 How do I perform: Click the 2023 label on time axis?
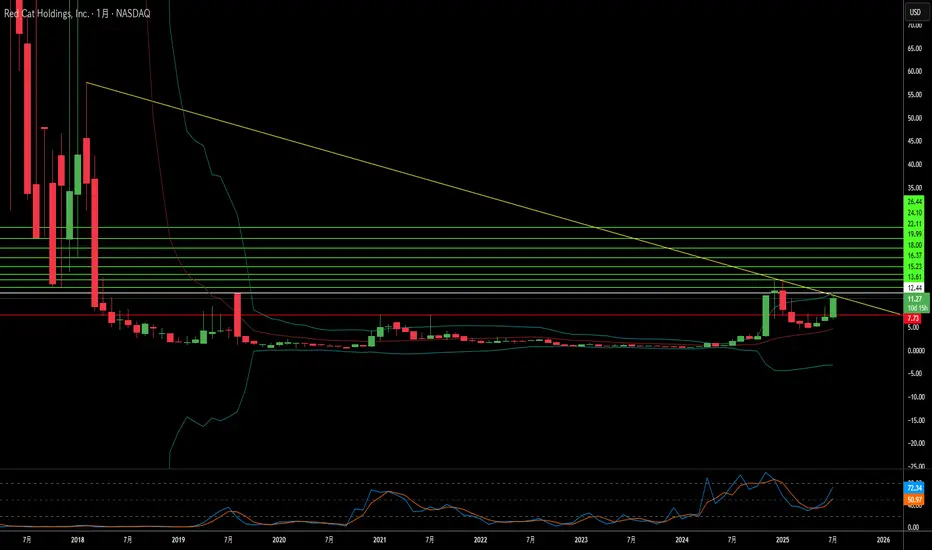click(581, 540)
